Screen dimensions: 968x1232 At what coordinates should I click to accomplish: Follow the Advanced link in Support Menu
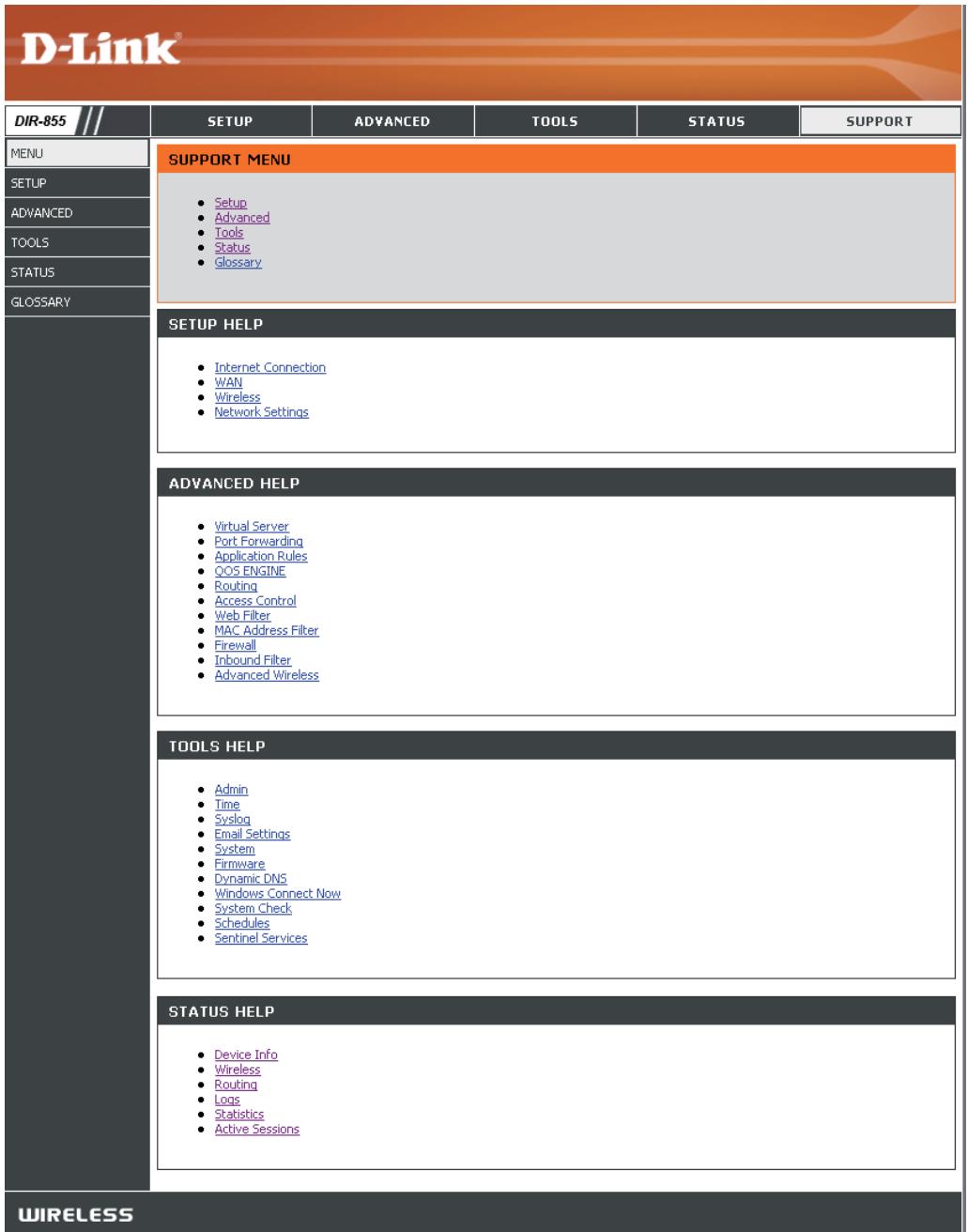tap(241, 218)
